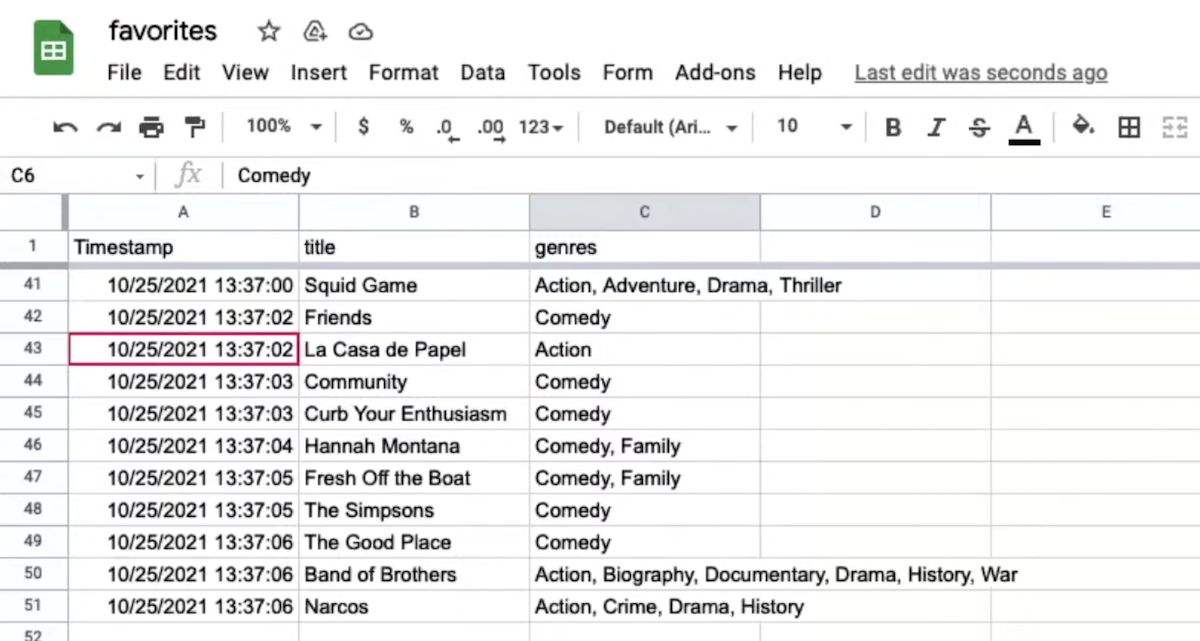Open the File menu
Viewport: 1200px width, 641px height.
(124, 73)
